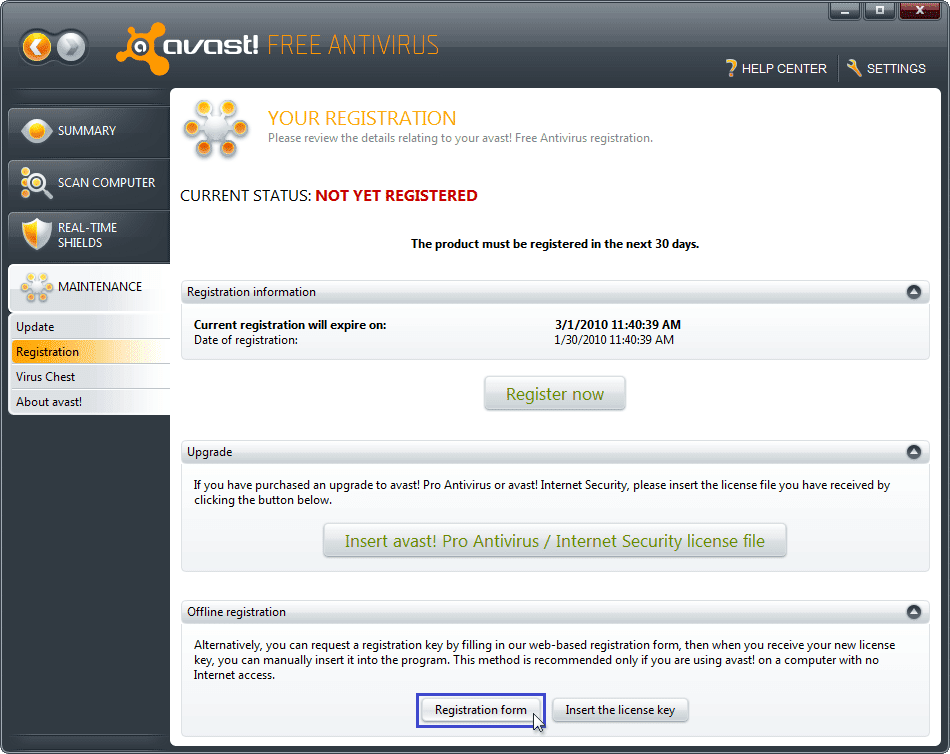Viewport: 950px width, 754px height.
Task: Click the Your Registration header icon
Action: point(216,128)
